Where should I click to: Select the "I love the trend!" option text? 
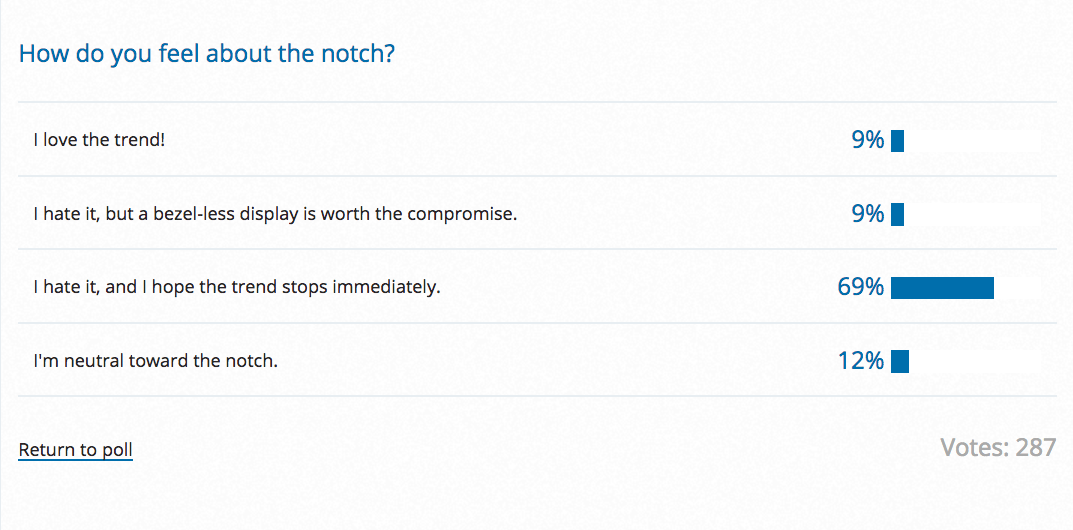pos(99,140)
